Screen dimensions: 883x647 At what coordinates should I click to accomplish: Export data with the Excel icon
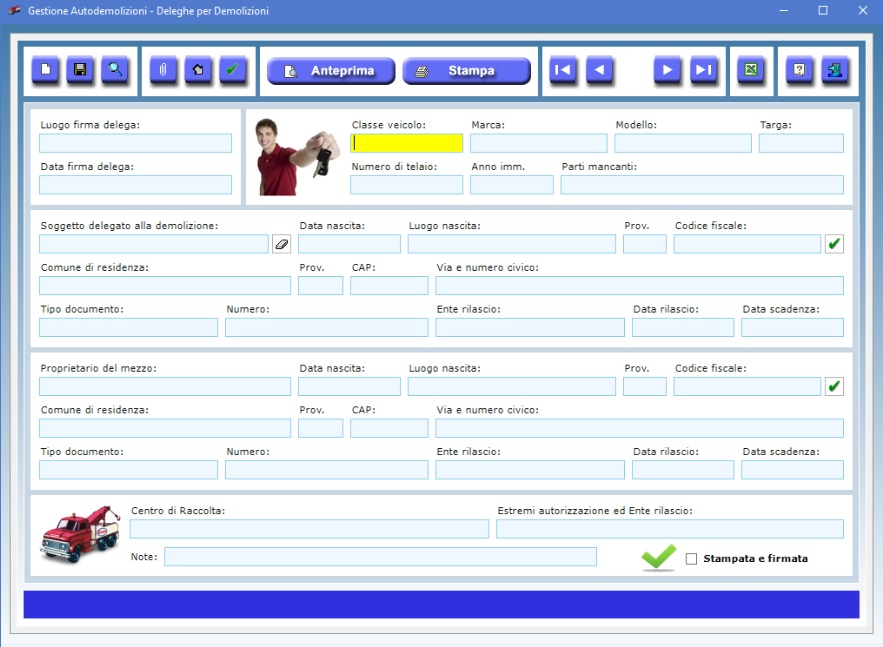pyautogui.click(x=751, y=70)
